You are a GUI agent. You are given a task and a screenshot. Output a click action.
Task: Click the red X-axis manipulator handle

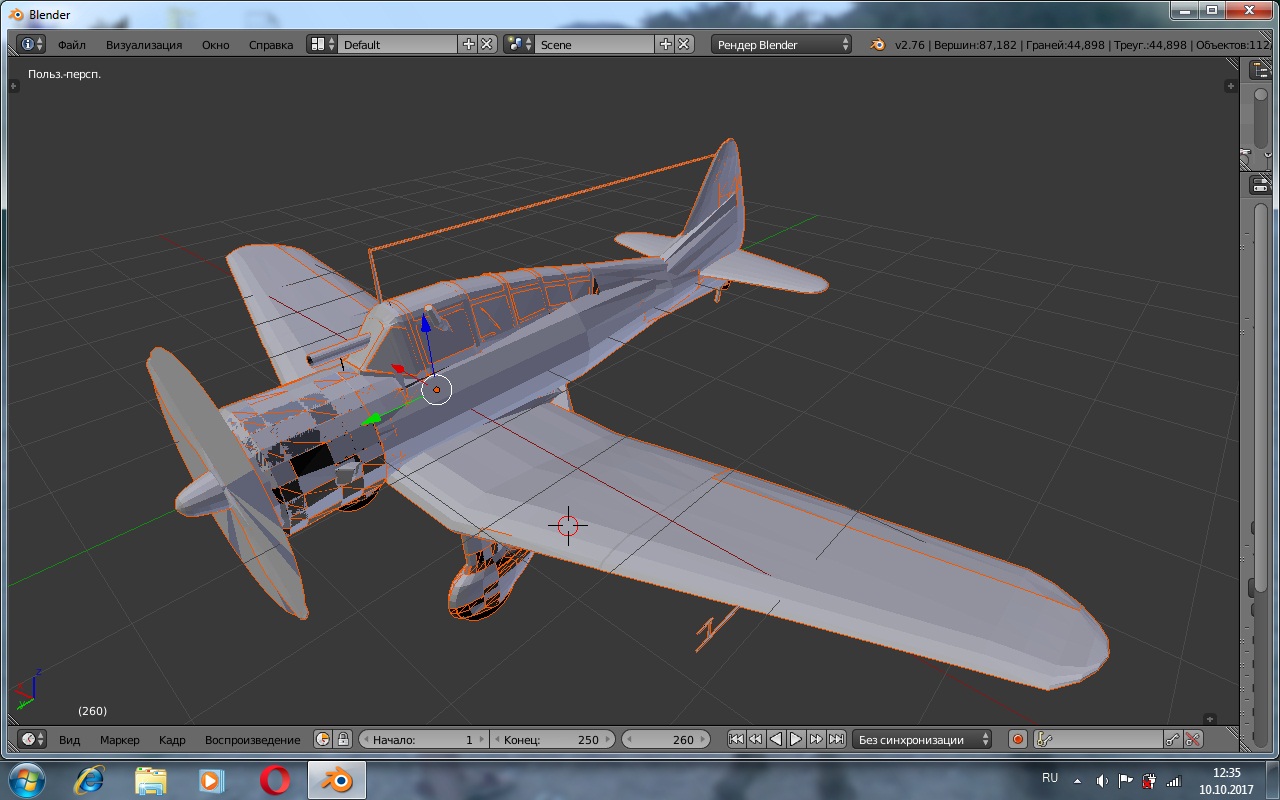(398, 369)
